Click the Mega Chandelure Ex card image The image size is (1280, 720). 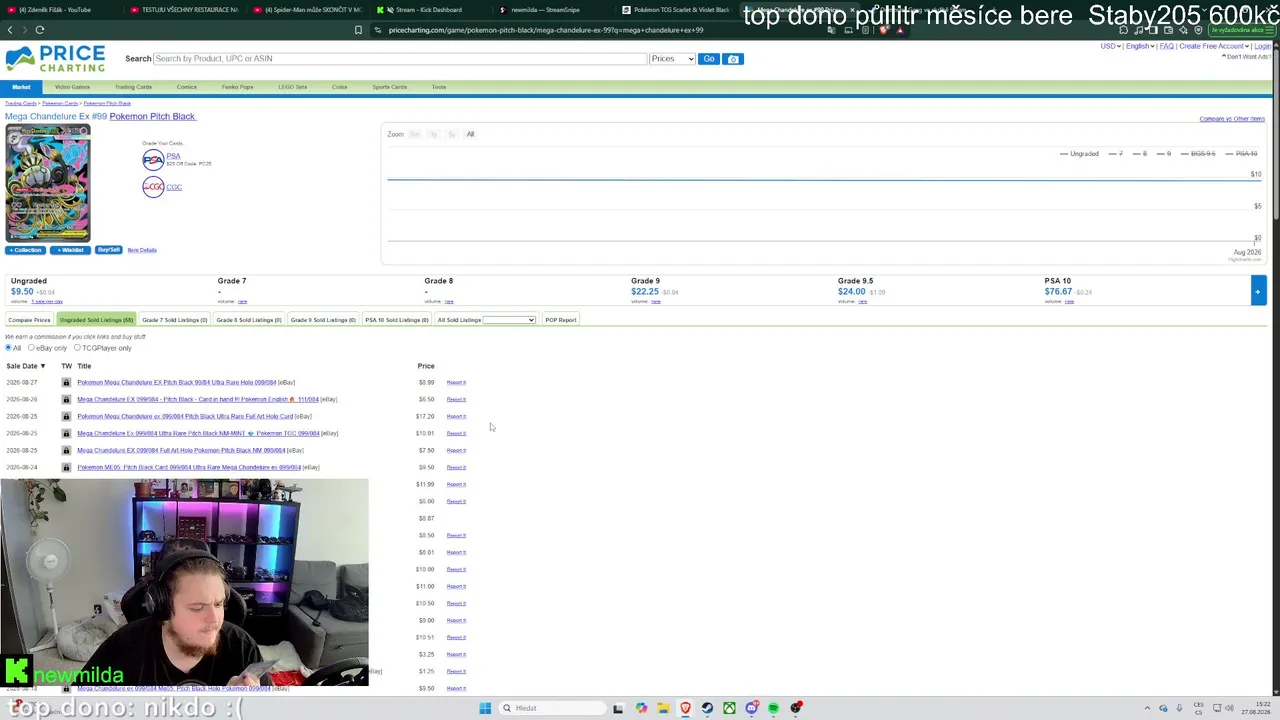47,183
